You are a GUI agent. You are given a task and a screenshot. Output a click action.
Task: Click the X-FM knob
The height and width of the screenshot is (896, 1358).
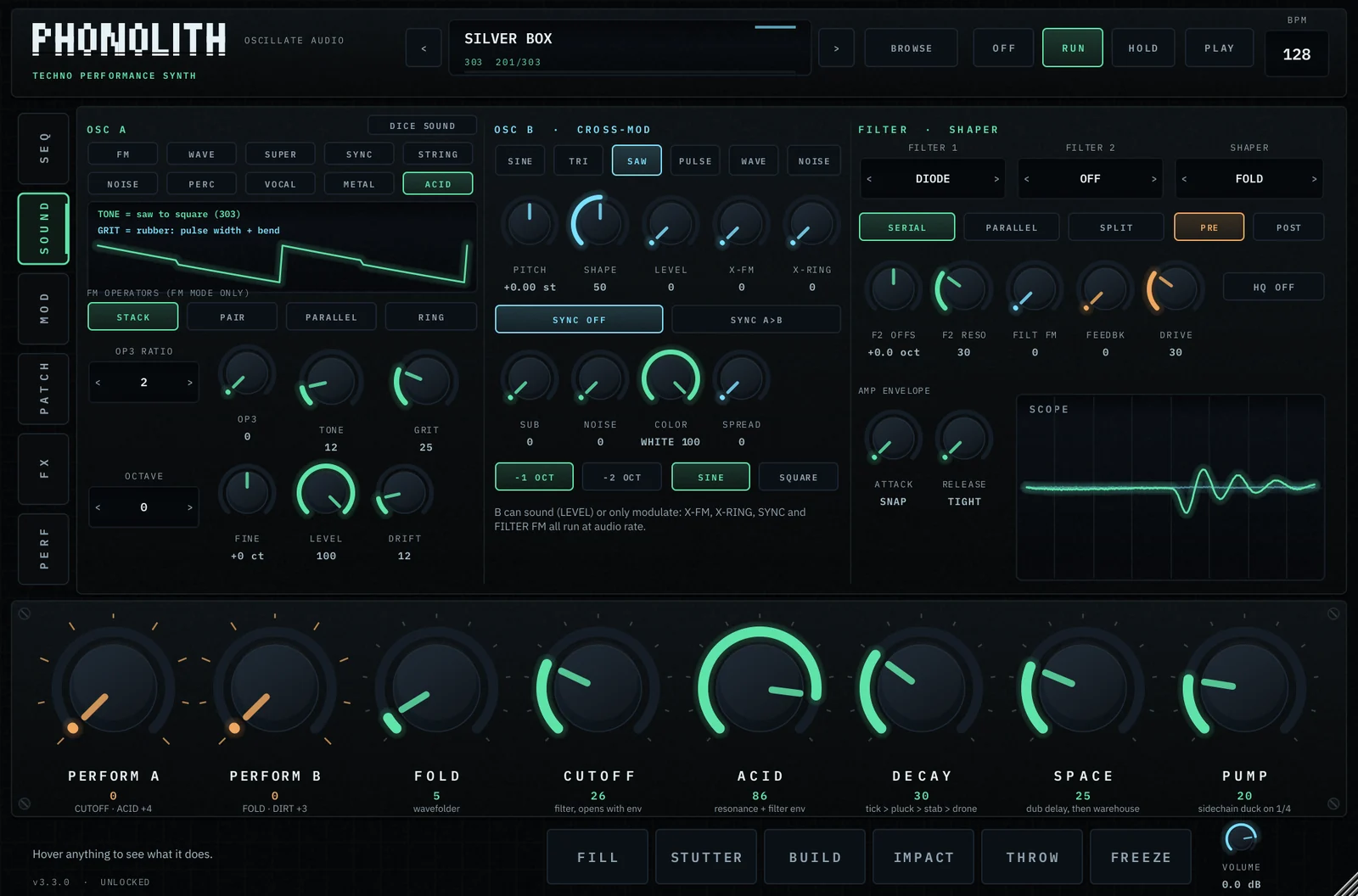(741, 222)
